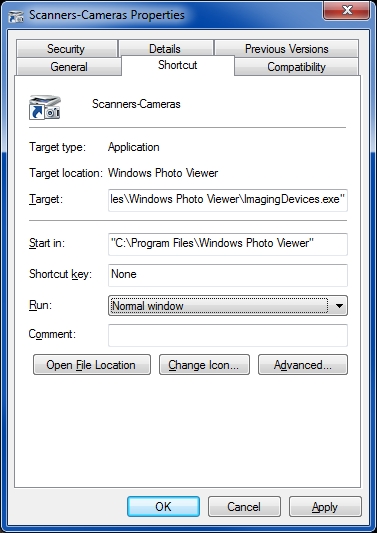Select the Shortcut tab
377x533 pixels.
tap(177, 65)
